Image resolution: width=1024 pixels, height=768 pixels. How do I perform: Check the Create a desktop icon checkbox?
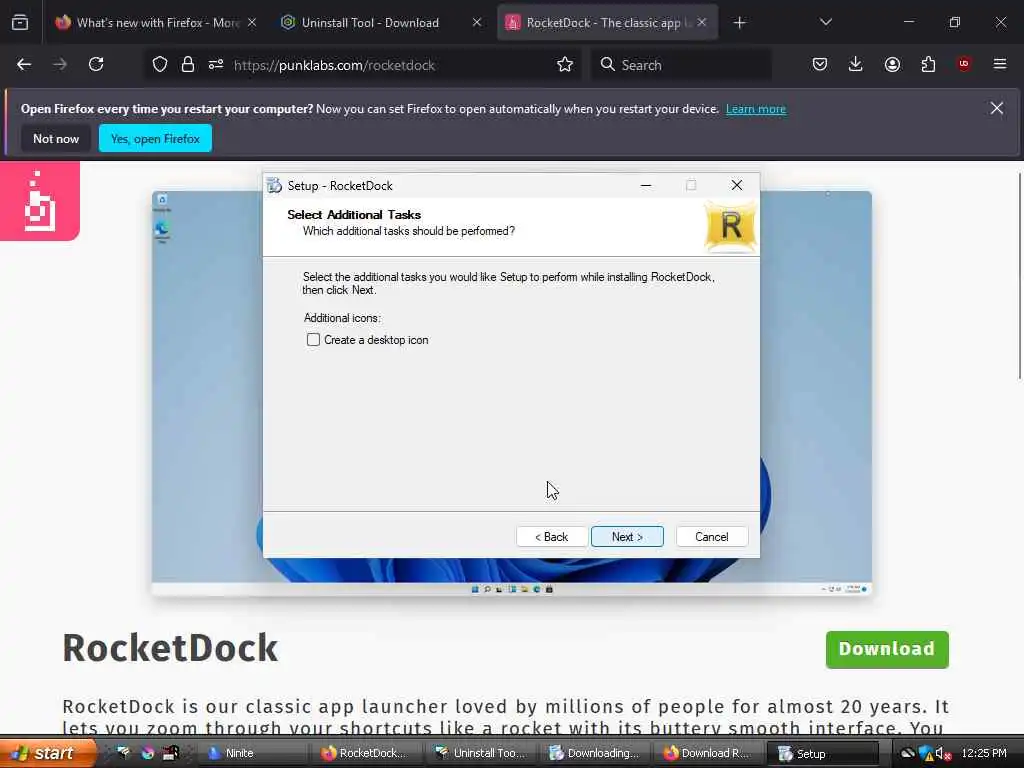click(x=313, y=340)
